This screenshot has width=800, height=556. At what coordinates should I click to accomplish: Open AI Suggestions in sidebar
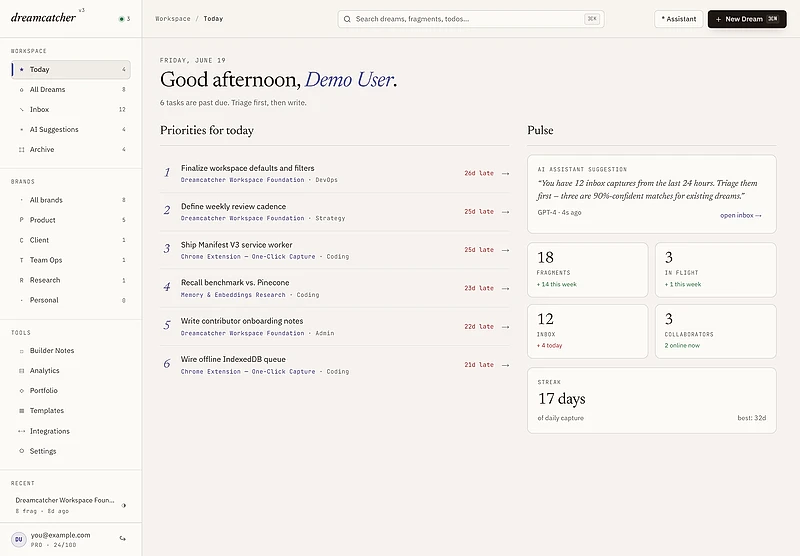tap(70, 130)
